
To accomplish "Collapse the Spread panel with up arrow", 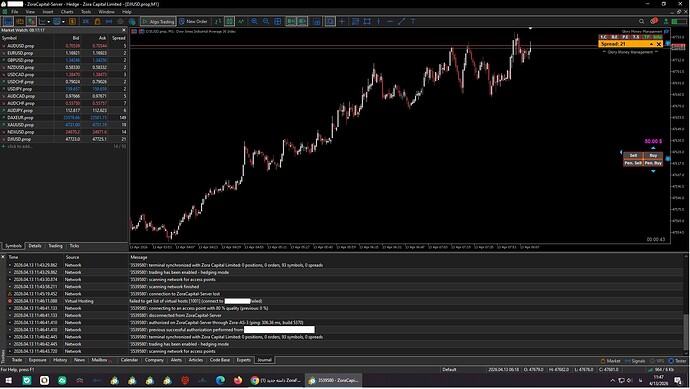I will (651, 44).
